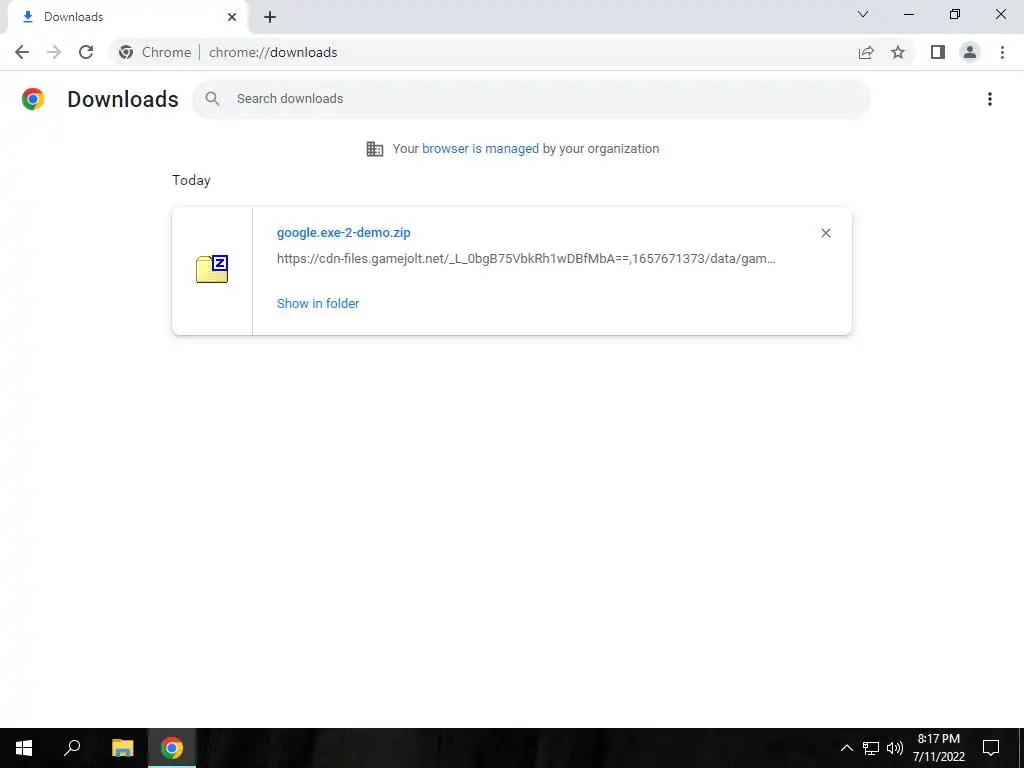The height and width of the screenshot is (768, 1024).
Task: Click Show in folder
Action: coord(318,304)
